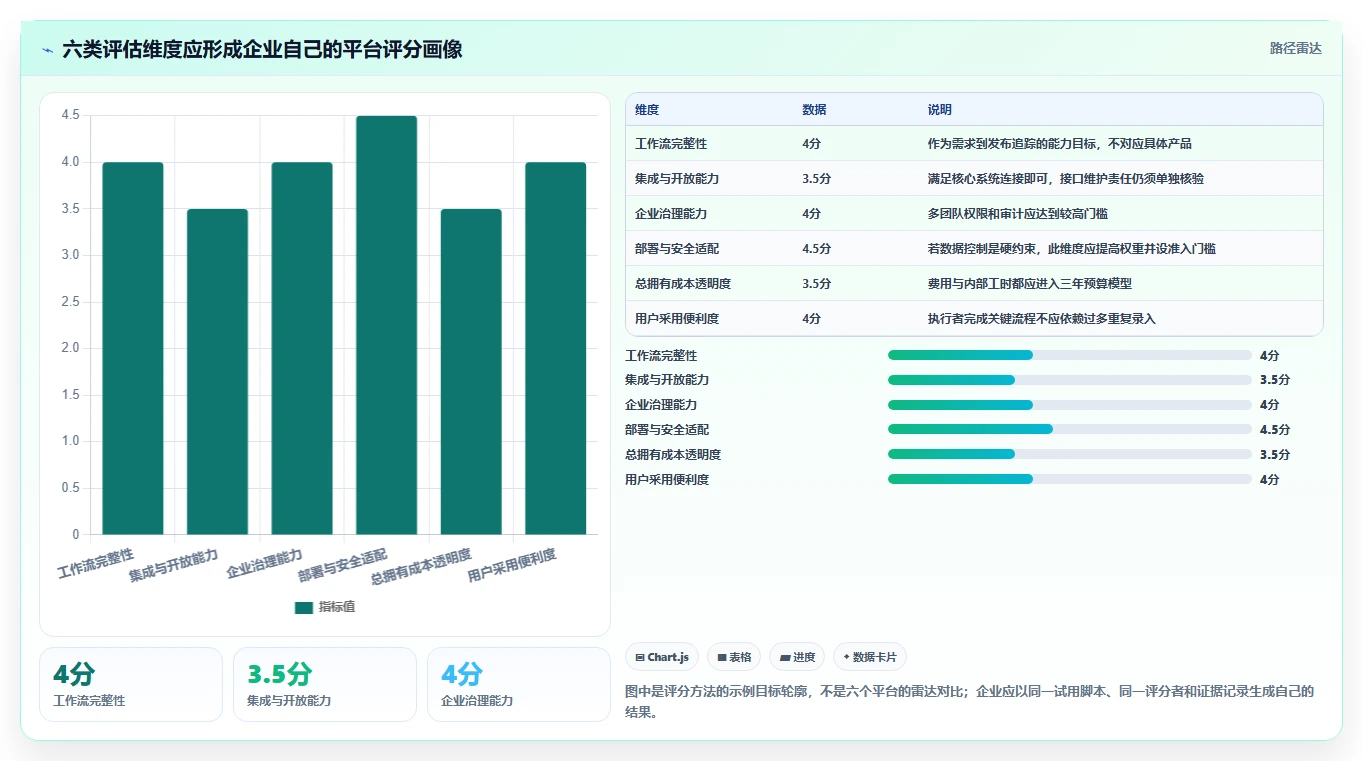Click the lightning icon beside the title
The height and width of the screenshot is (761, 1363).
[47, 49]
